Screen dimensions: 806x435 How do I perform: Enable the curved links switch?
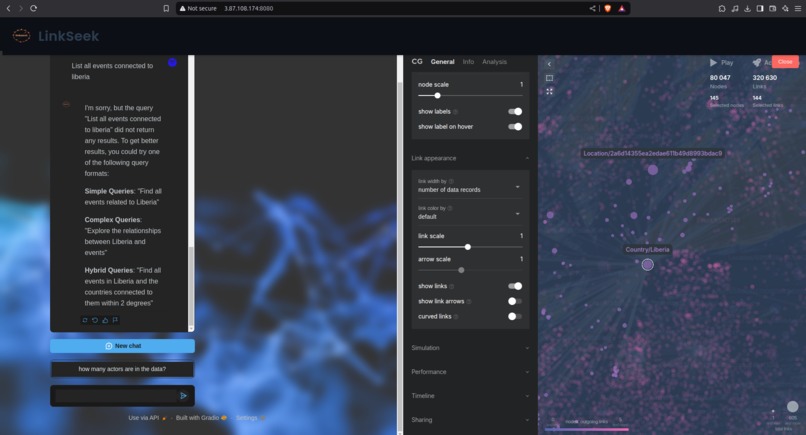point(515,316)
